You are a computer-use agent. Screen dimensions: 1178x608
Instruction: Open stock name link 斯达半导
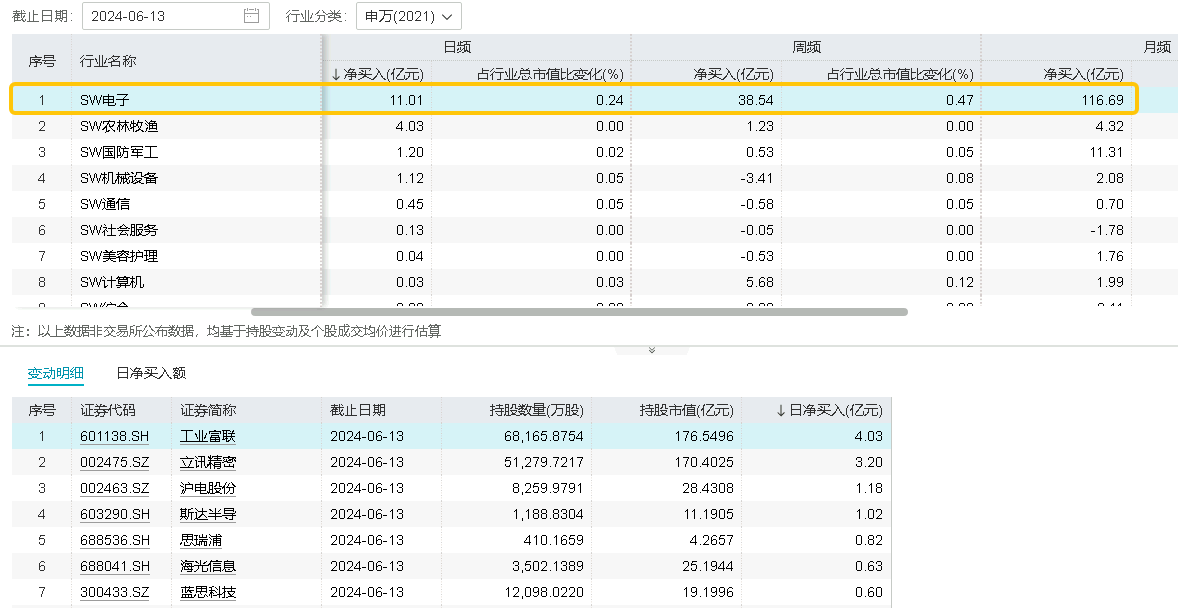[x=208, y=514]
